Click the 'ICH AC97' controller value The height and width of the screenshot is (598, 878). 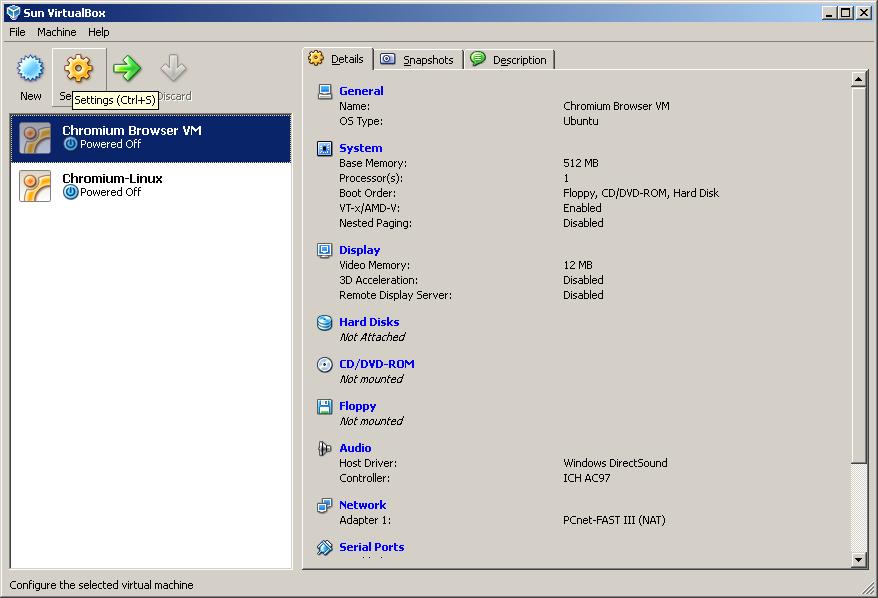pos(586,478)
